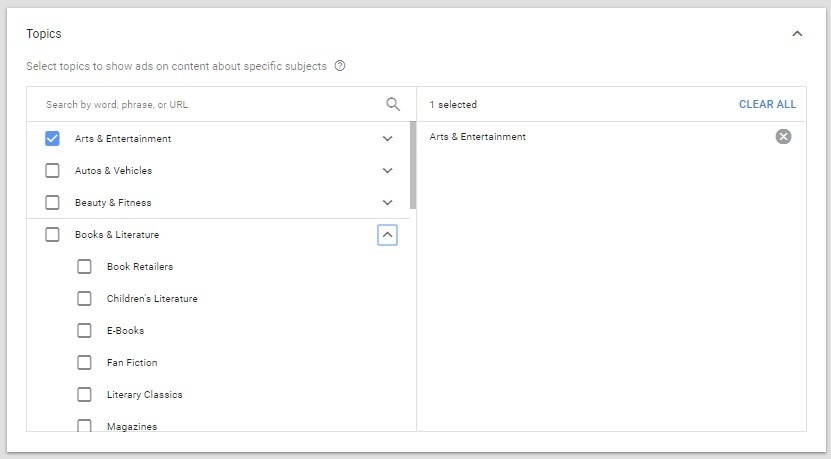
Task: Tick the E-Books checkbox
Action: [x=84, y=330]
